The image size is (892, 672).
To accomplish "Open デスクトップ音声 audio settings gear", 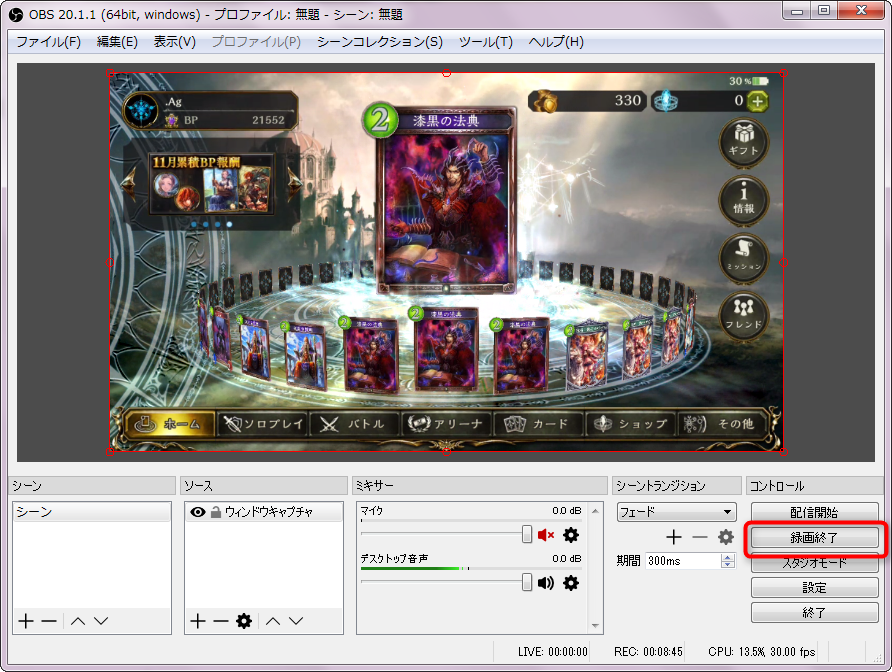I will point(571,583).
